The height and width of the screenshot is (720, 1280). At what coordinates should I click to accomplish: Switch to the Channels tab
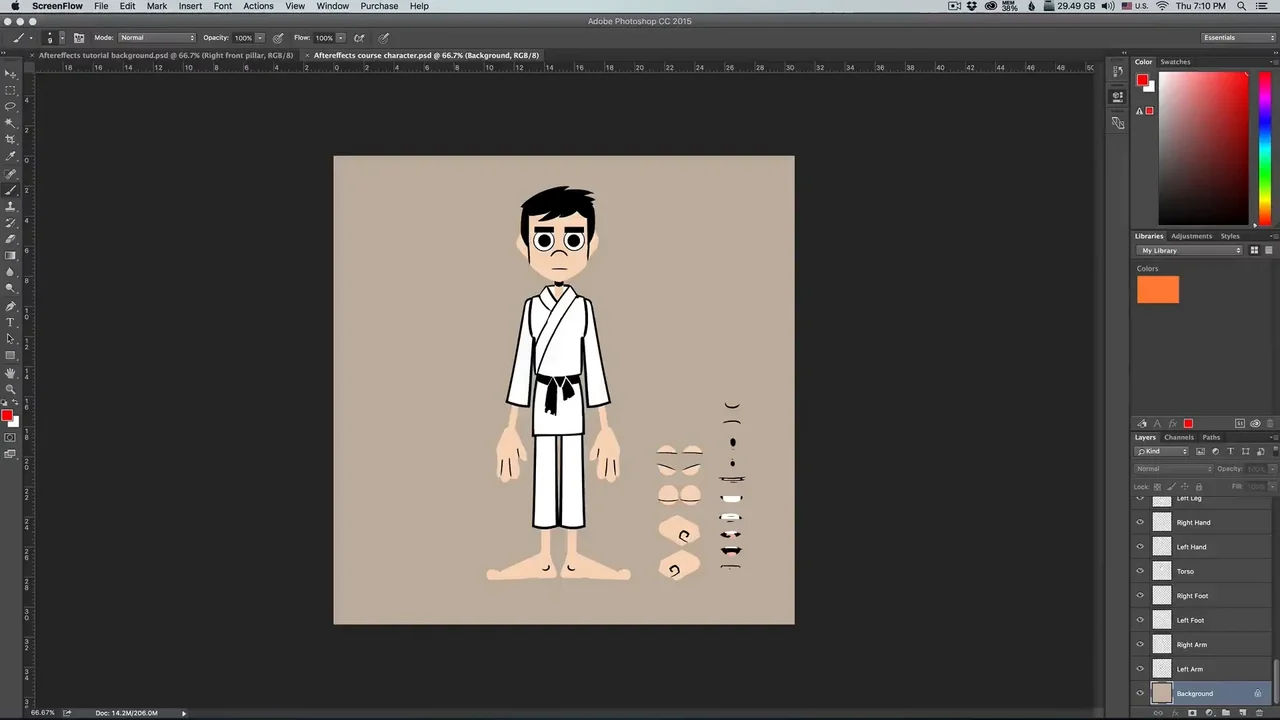point(1178,437)
